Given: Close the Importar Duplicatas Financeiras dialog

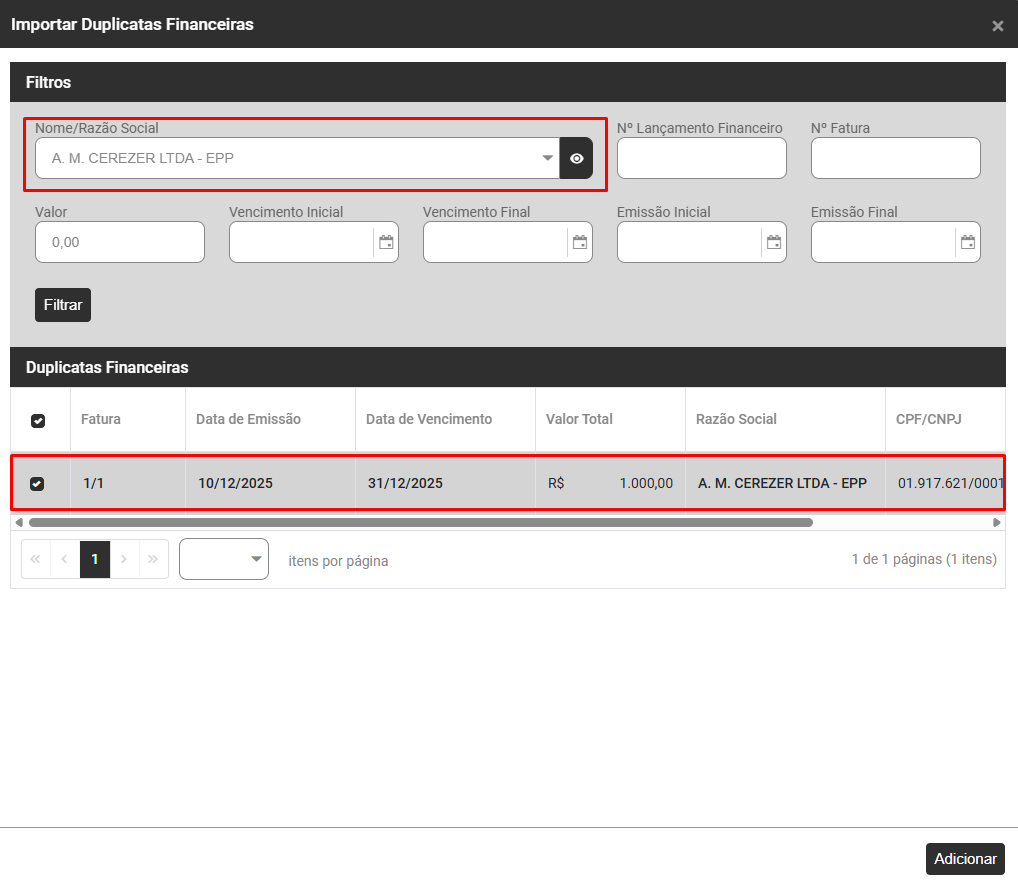Looking at the screenshot, I should [x=997, y=26].
